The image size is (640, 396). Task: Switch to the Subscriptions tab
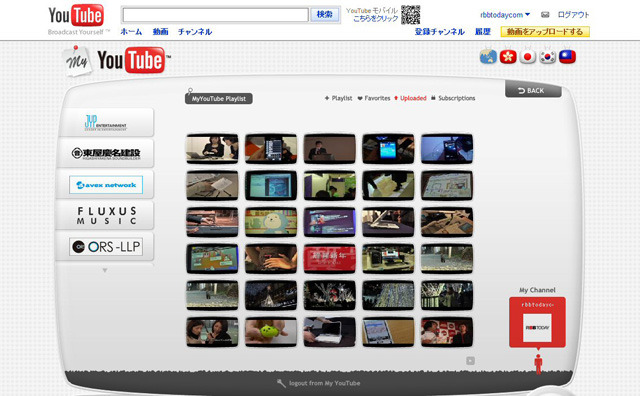coord(453,98)
